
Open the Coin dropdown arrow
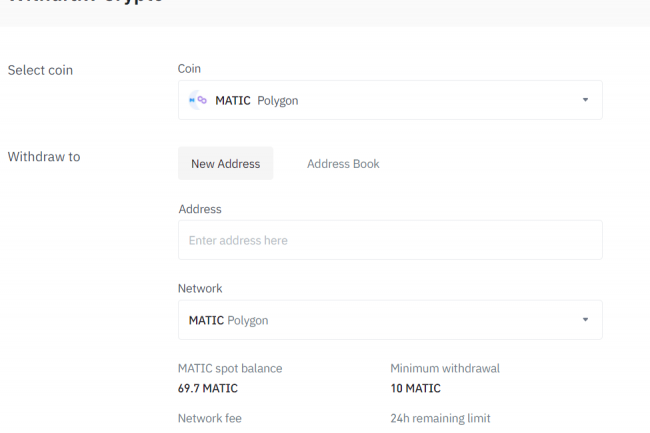point(585,100)
